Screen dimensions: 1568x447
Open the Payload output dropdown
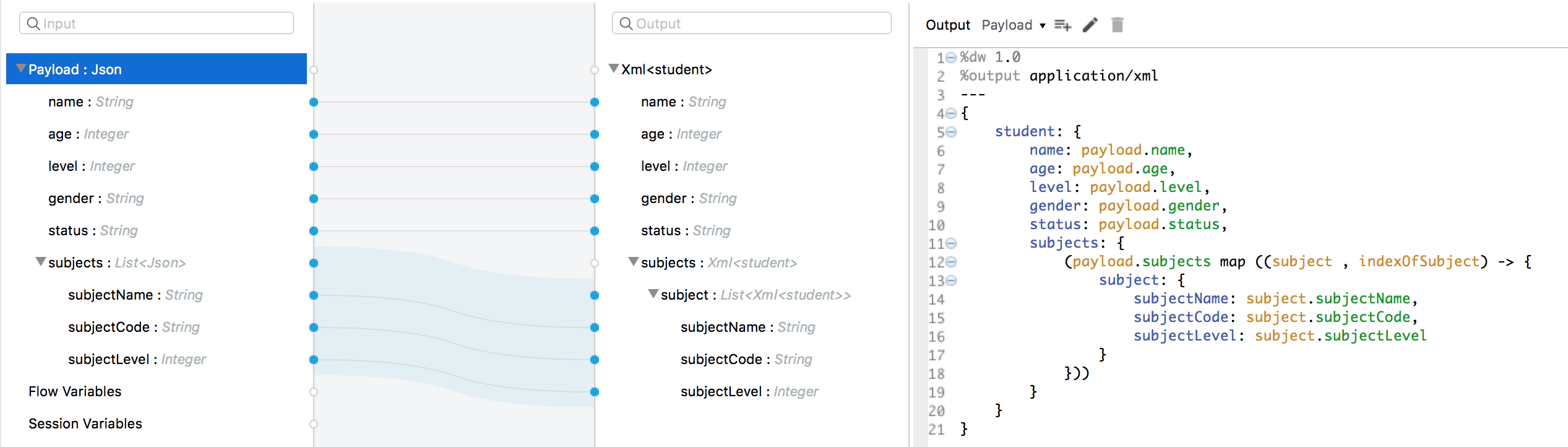click(x=1014, y=25)
